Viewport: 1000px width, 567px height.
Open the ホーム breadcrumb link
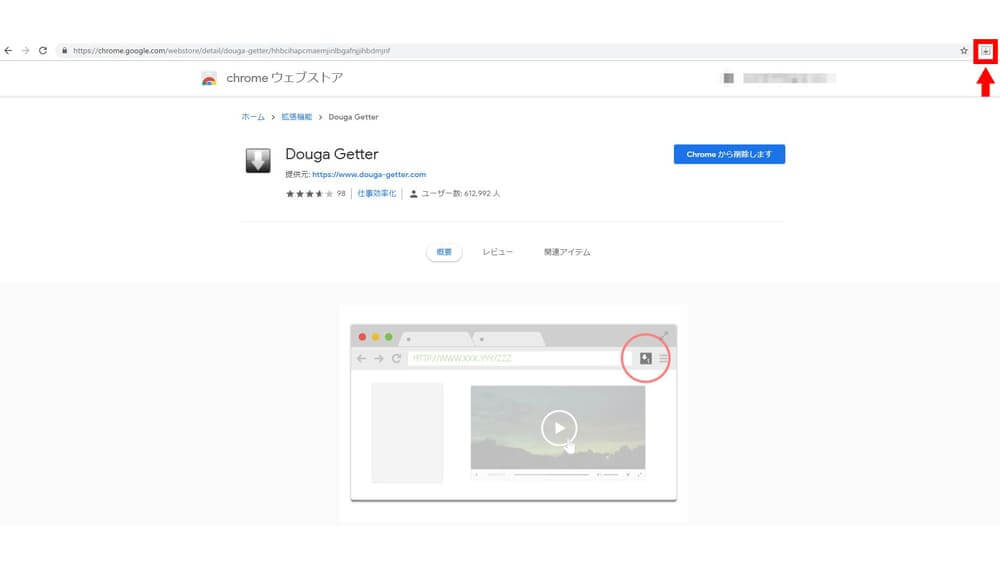click(x=253, y=117)
